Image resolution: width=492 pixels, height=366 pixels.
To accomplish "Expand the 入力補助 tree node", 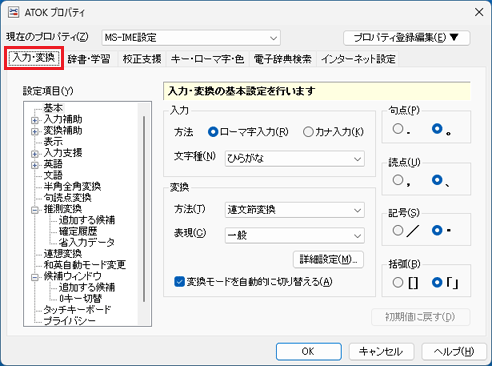I will click(35, 120).
